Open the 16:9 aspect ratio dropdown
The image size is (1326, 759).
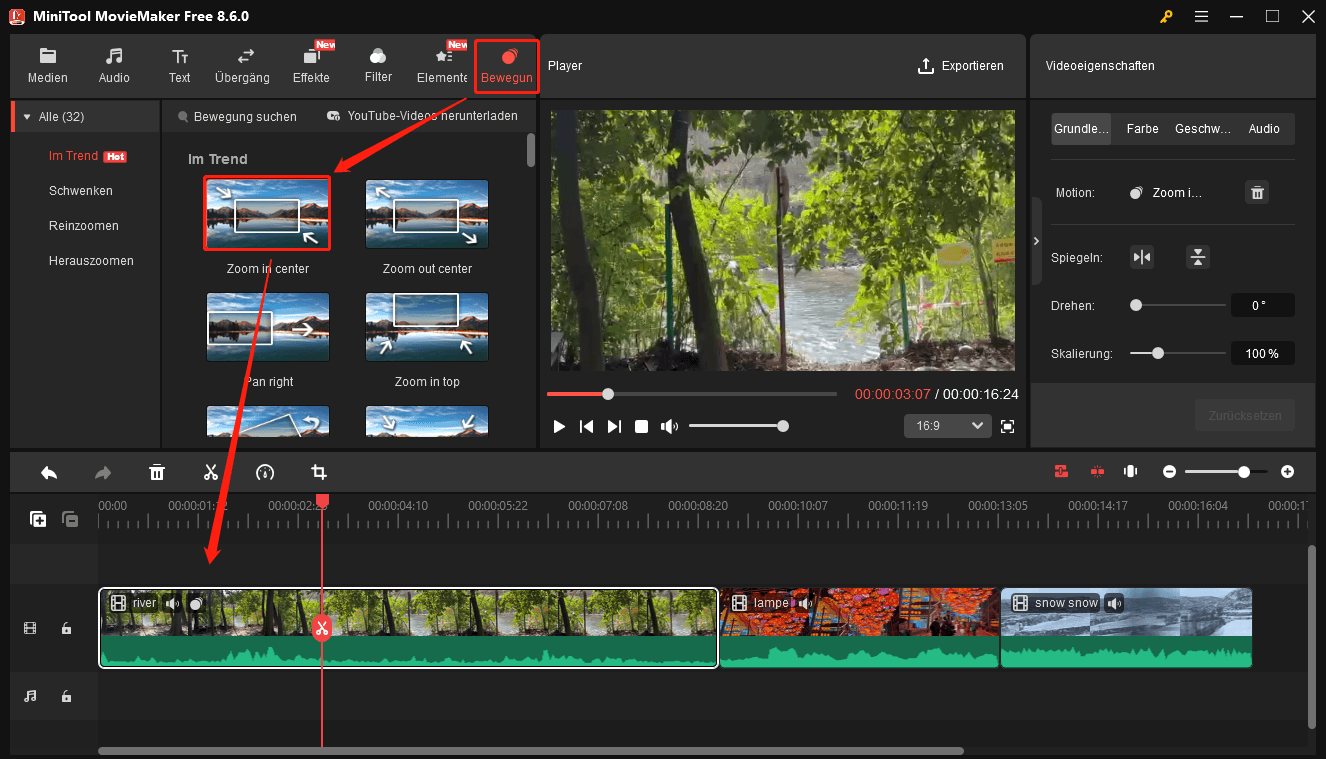pyautogui.click(x=946, y=425)
